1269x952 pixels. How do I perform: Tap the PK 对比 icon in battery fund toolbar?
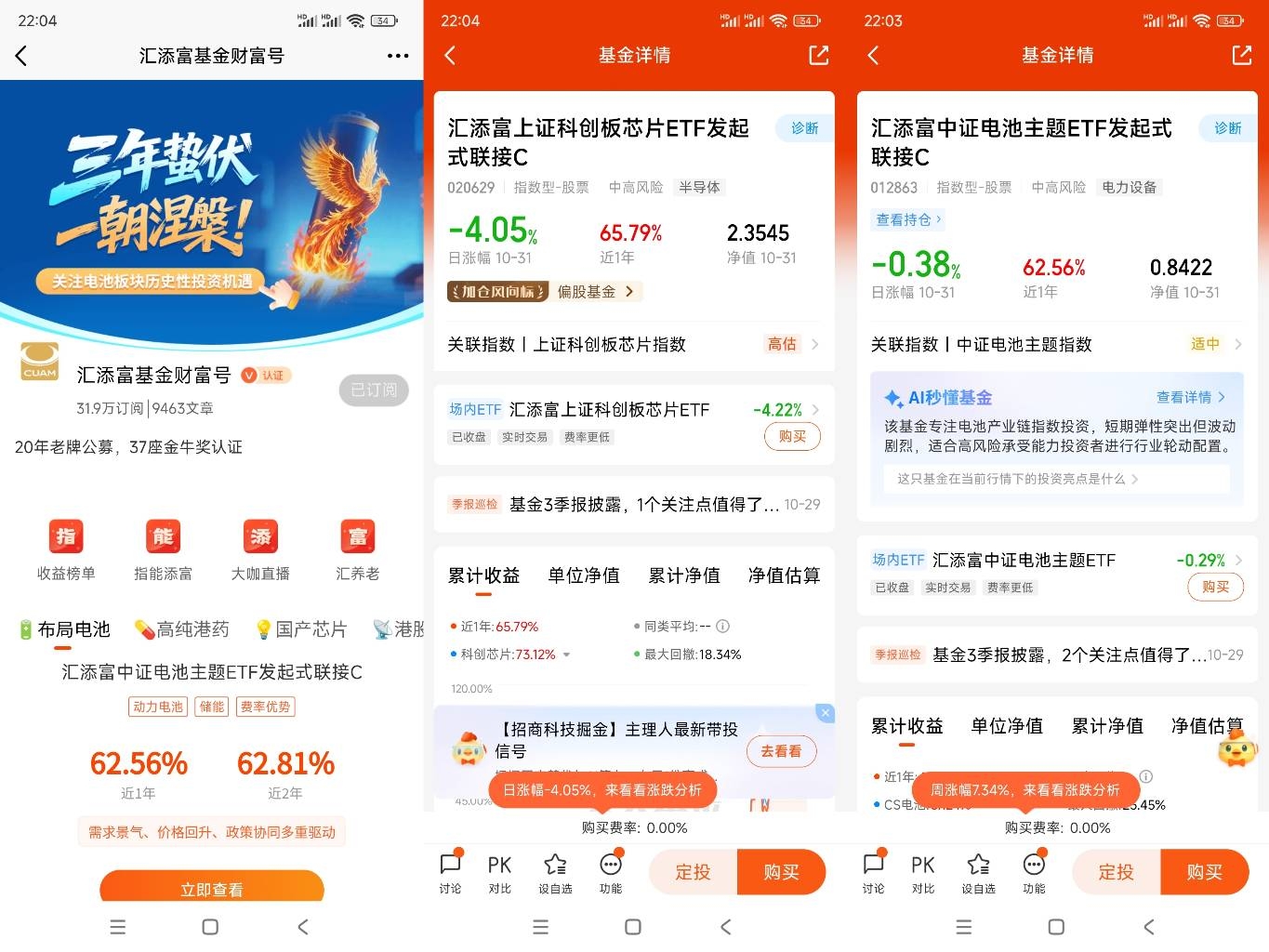coord(923,873)
